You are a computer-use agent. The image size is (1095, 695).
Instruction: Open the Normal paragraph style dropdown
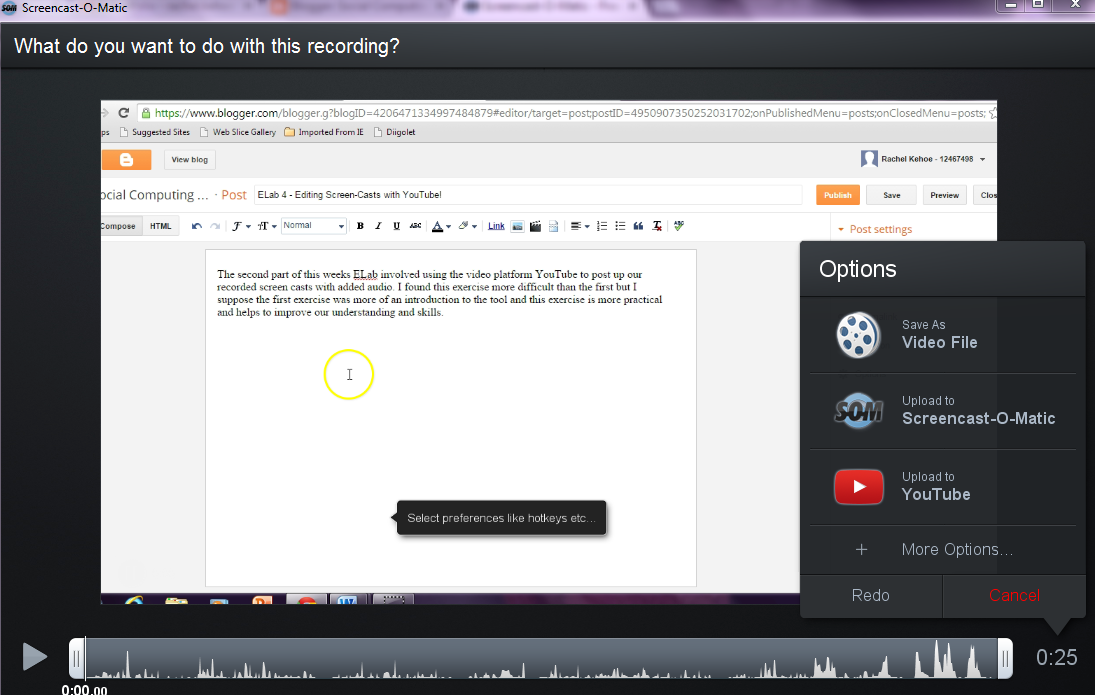point(314,226)
